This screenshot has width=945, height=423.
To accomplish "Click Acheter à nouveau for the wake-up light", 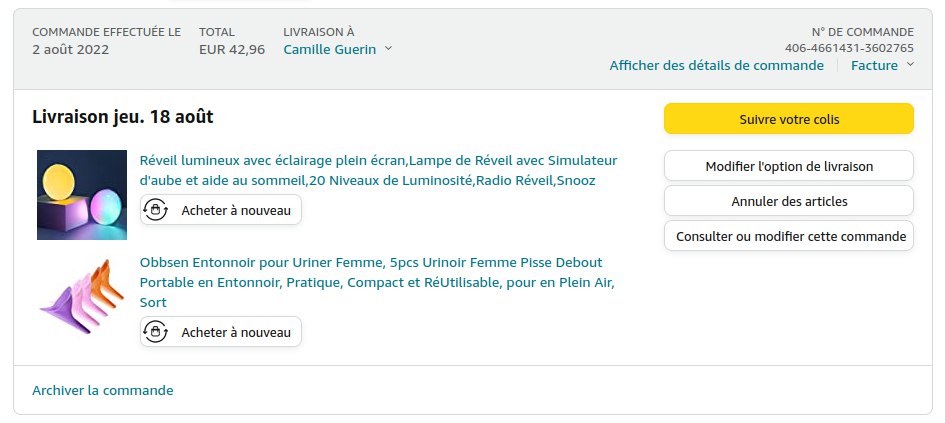I will 235,210.
